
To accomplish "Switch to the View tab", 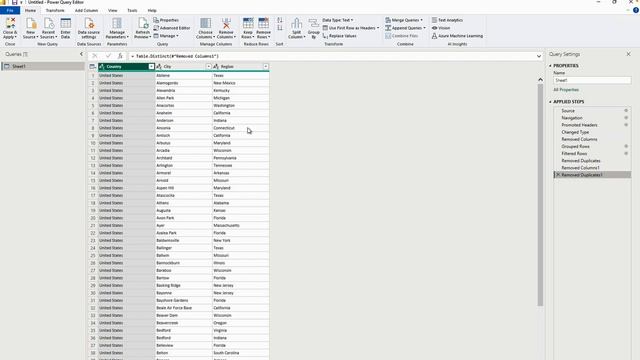I will click(113, 11).
